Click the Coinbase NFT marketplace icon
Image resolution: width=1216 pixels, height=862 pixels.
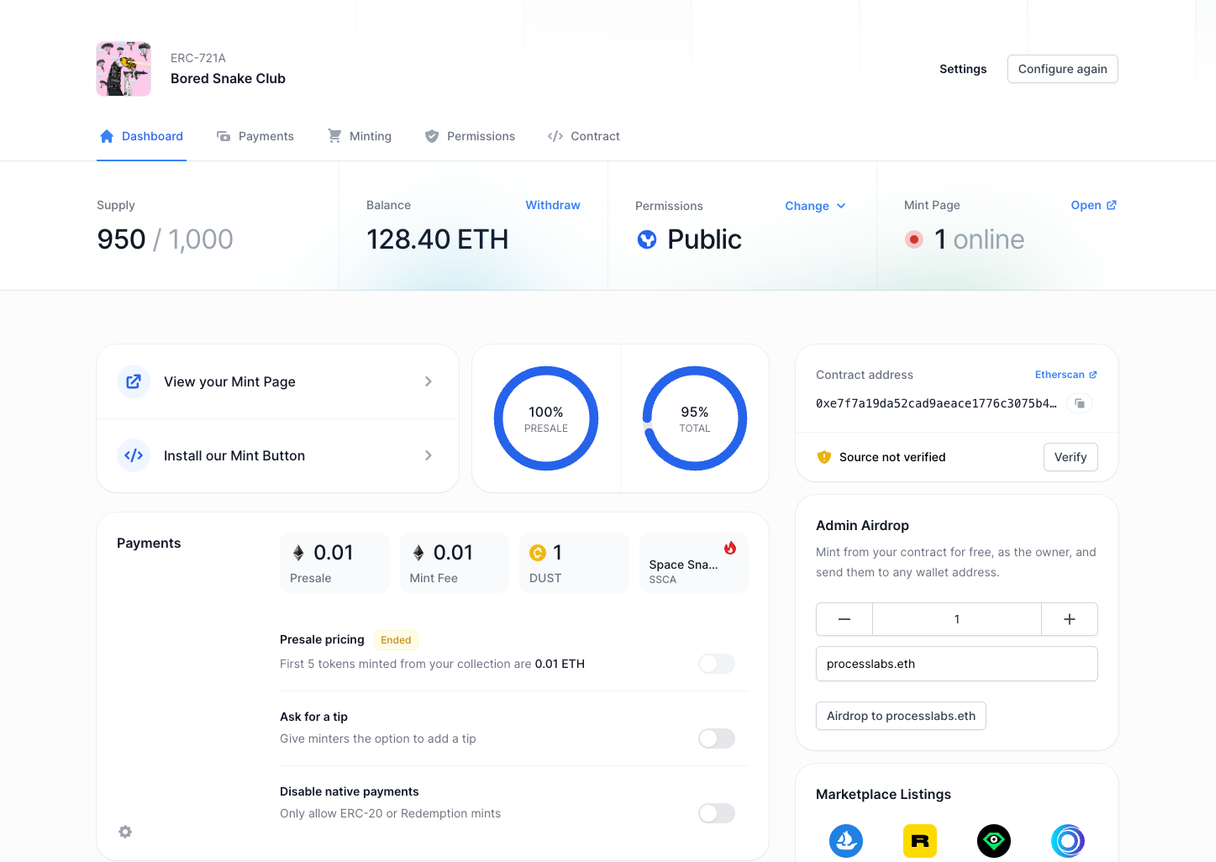(1068, 841)
